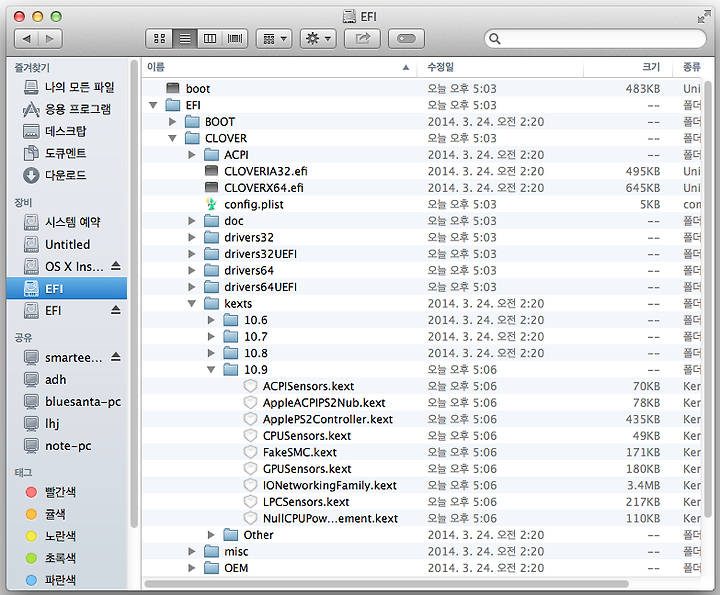Sort by the 크기 column header
The height and width of the screenshot is (595, 720).
coord(627,67)
